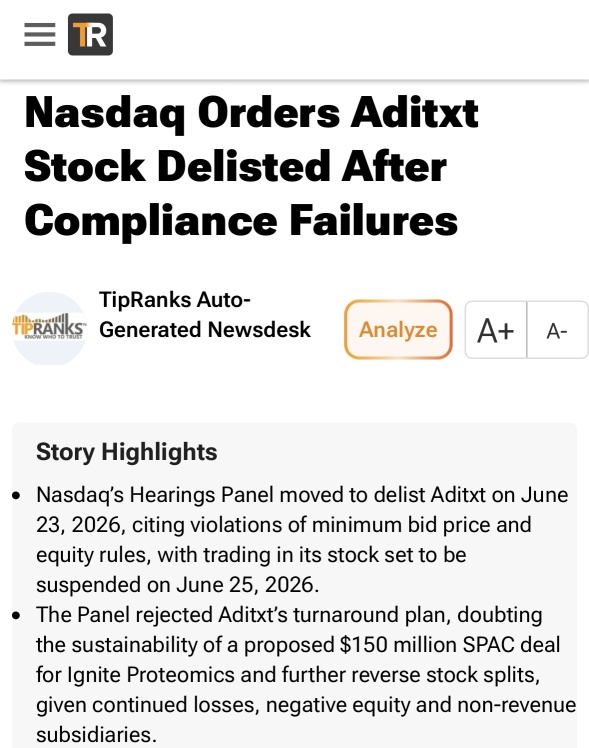The image size is (589, 748).
Task: Open TipRanks Auto-Generated Newsdesk author page
Action: [x=205, y=315]
